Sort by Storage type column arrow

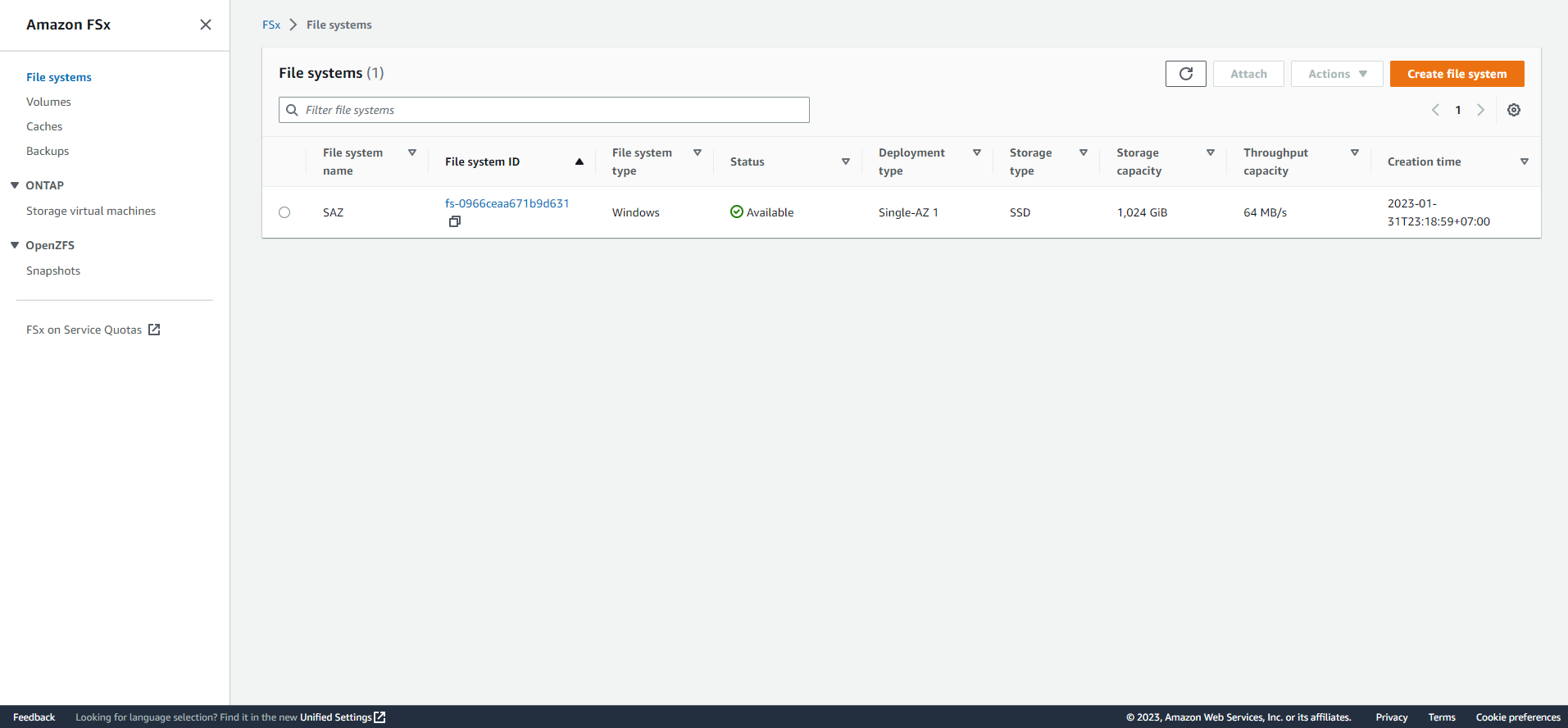(1084, 152)
